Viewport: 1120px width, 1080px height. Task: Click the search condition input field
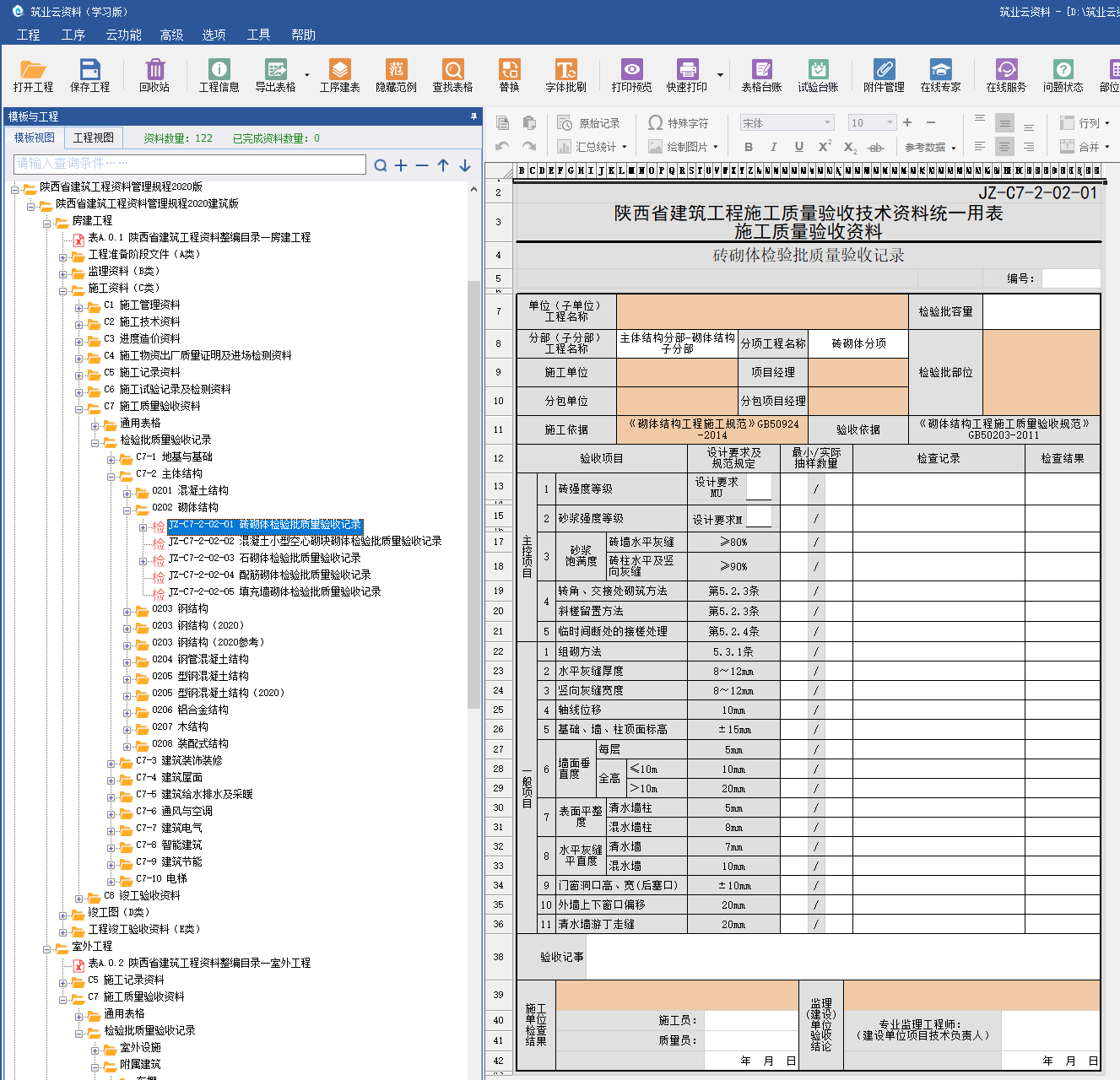190,164
